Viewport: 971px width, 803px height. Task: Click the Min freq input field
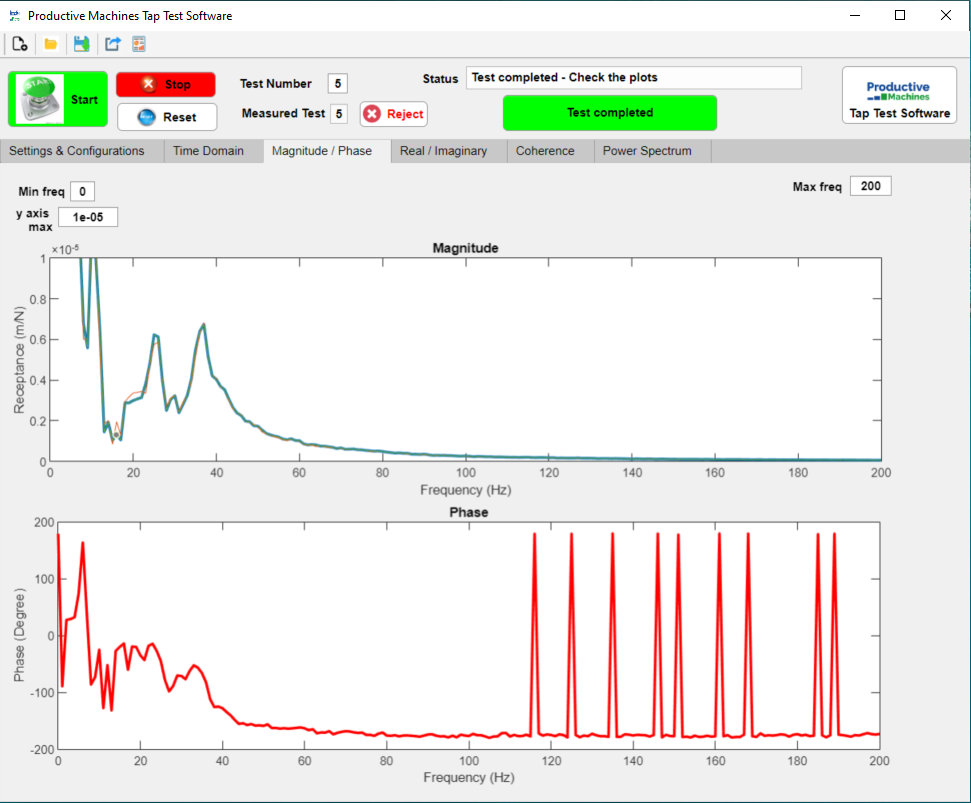click(82, 191)
